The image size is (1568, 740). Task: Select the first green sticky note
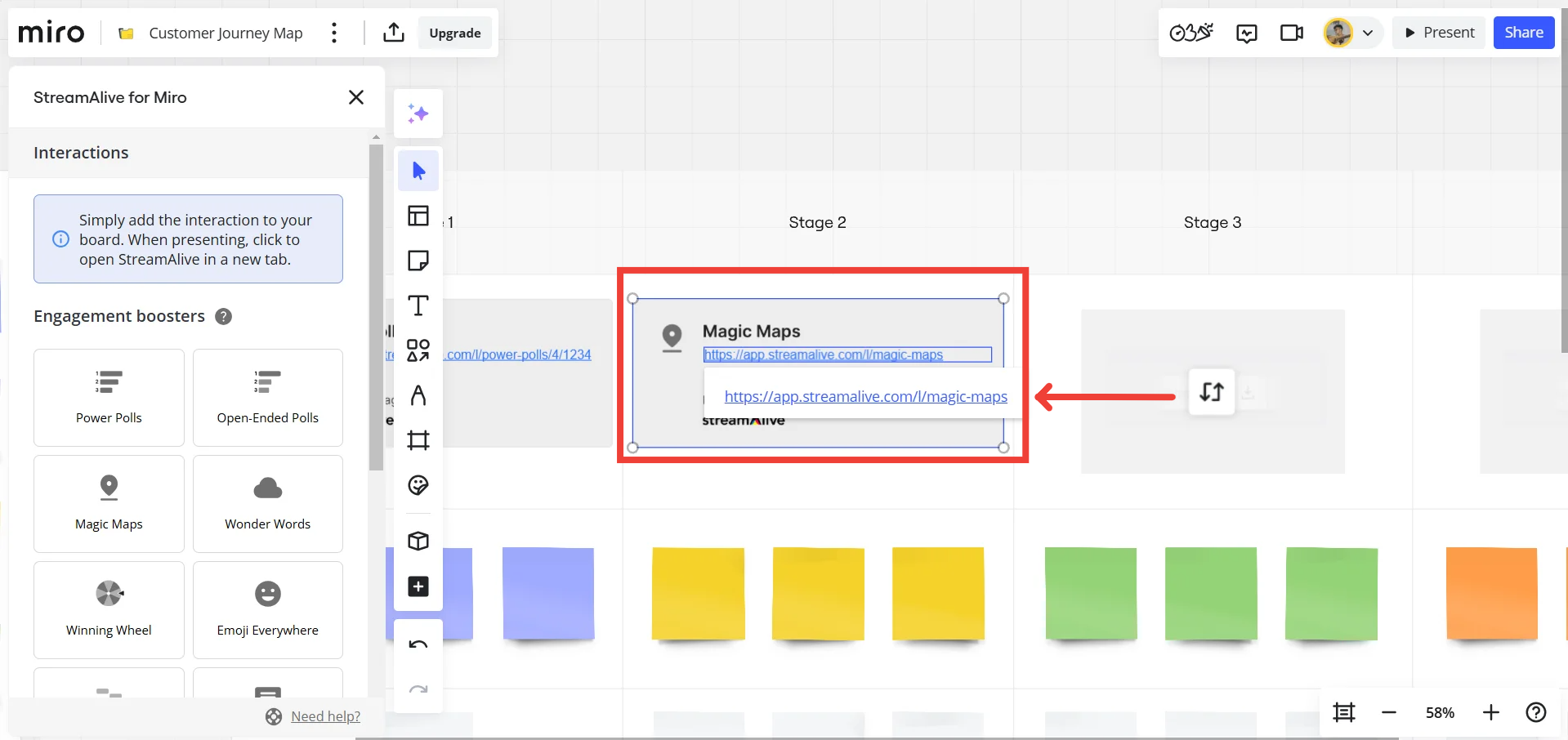(x=1091, y=594)
